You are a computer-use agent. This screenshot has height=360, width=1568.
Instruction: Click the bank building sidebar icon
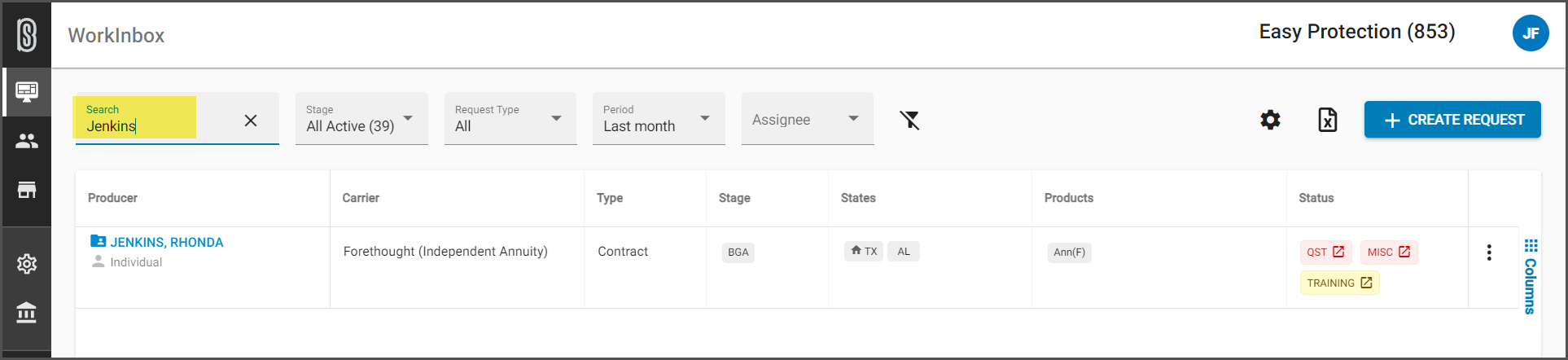(27, 312)
